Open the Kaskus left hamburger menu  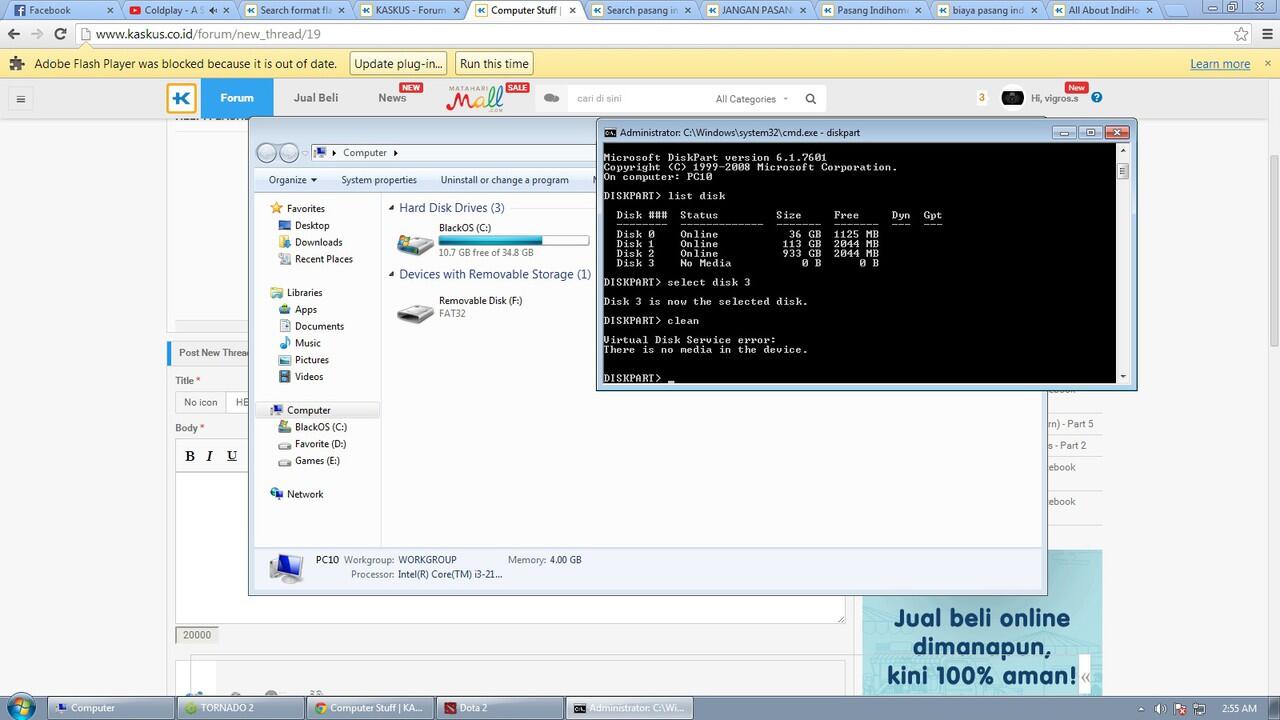click(x=20, y=98)
